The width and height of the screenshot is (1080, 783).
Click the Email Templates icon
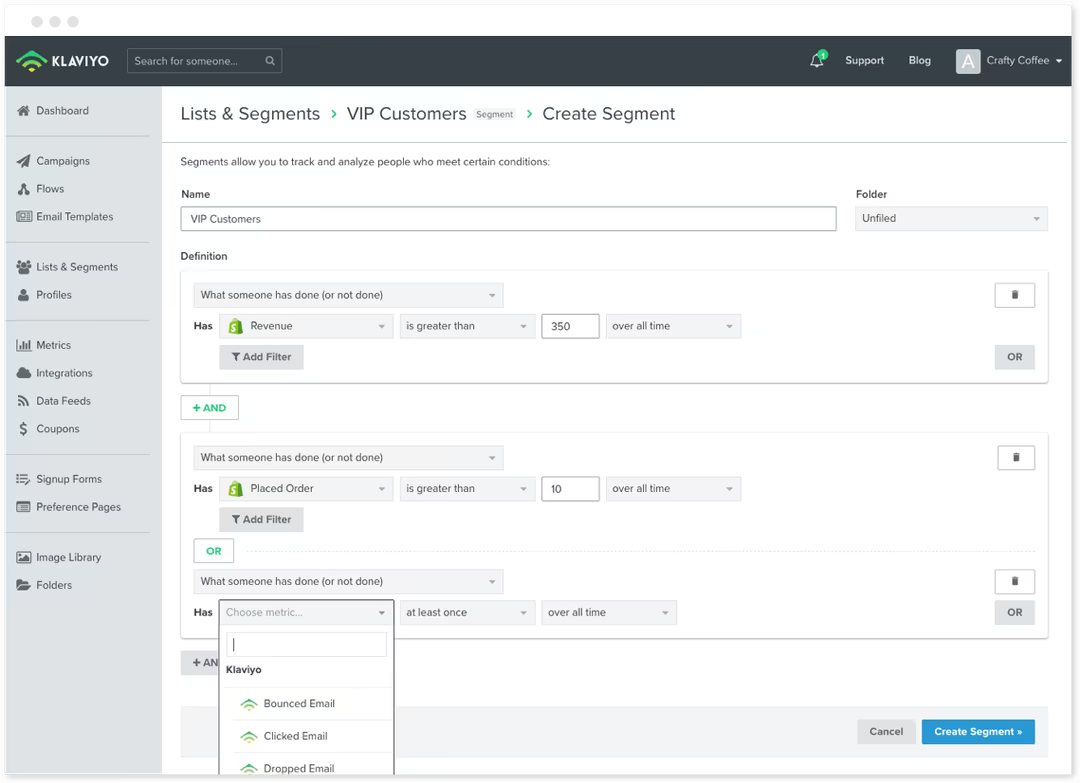[x=23, y=216]
